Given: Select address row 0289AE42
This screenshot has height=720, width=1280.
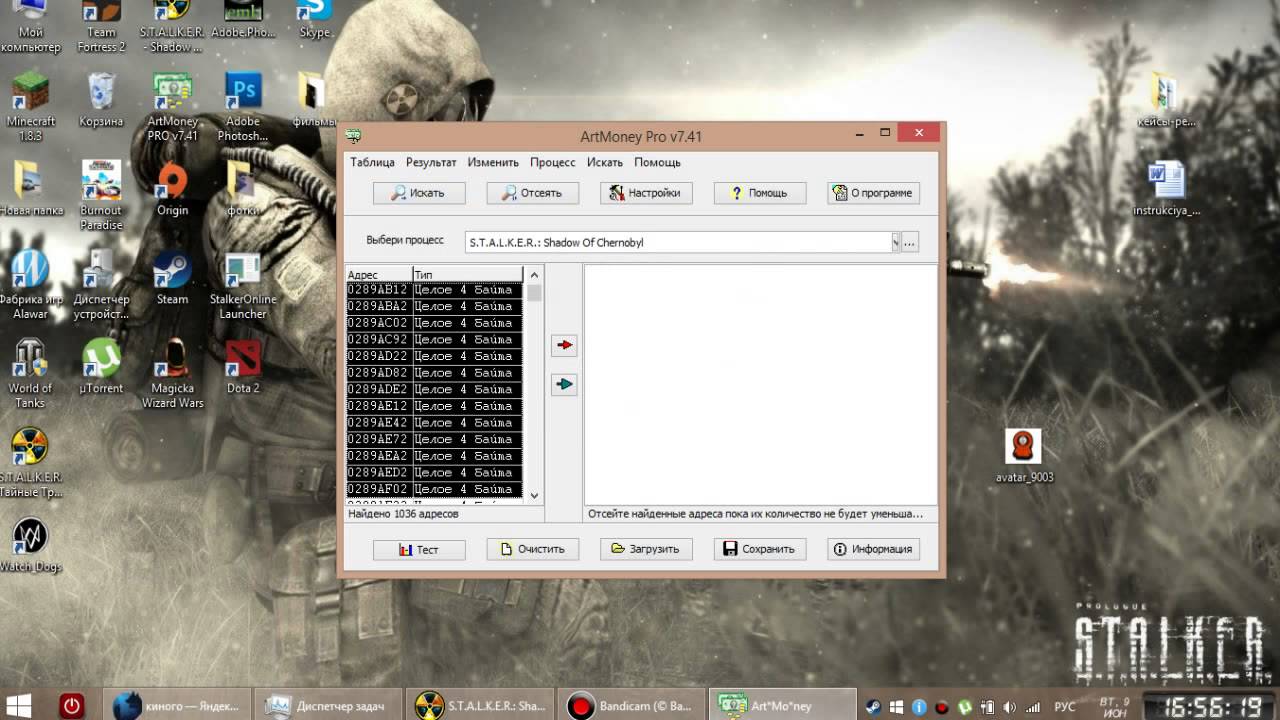Looking at the screenshot, I should (x=434, y=423).
